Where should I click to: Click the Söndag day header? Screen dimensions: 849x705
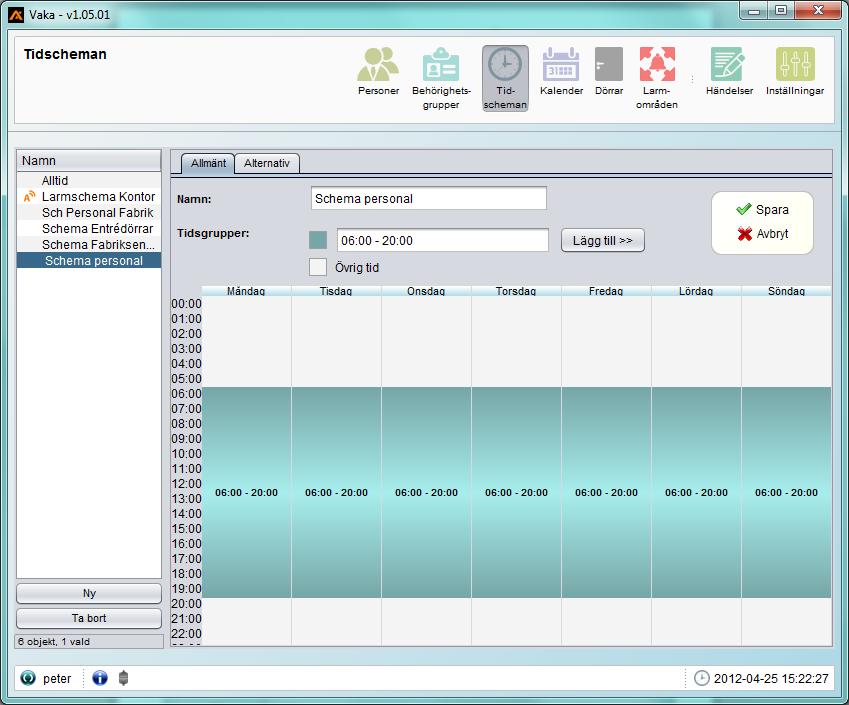pyautogui.click(x=786, y=291)
